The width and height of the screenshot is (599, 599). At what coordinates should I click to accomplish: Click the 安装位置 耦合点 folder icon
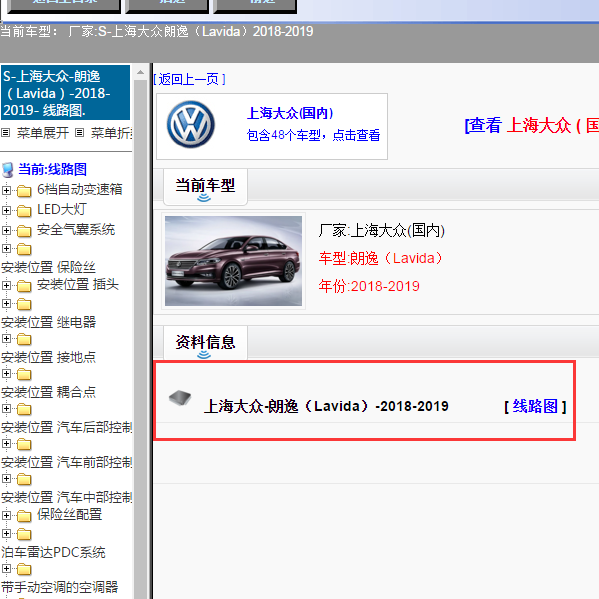24,374
